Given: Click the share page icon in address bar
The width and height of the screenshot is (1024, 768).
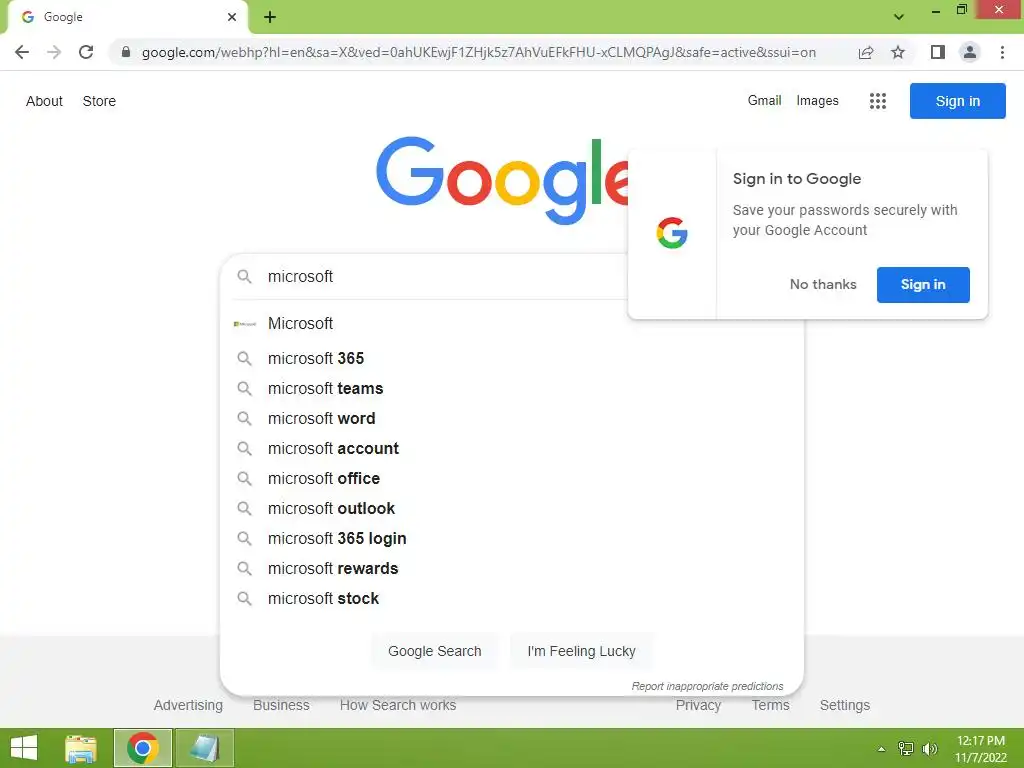Looking at the screenshot, I should tap(866, 52).
